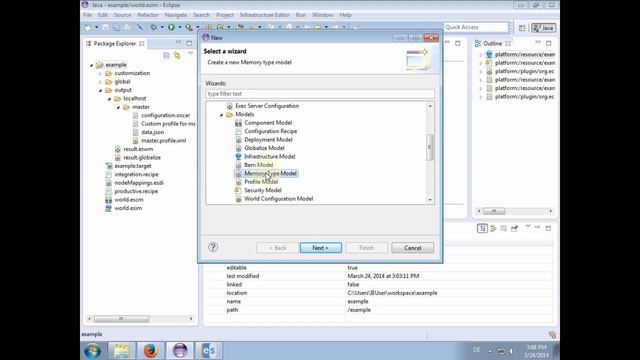This screenshot has height=360, width=640.
Task: Collapse the master folder
Action: [x=118, y=107]
